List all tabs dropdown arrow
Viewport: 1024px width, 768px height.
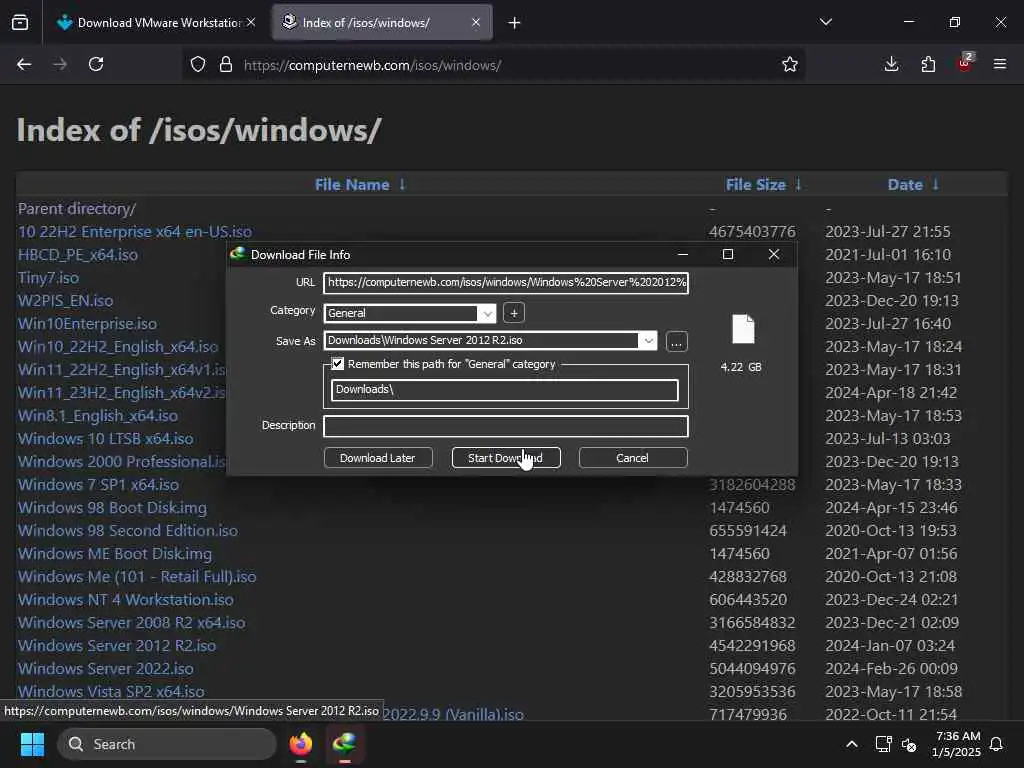tap(825, 22)
